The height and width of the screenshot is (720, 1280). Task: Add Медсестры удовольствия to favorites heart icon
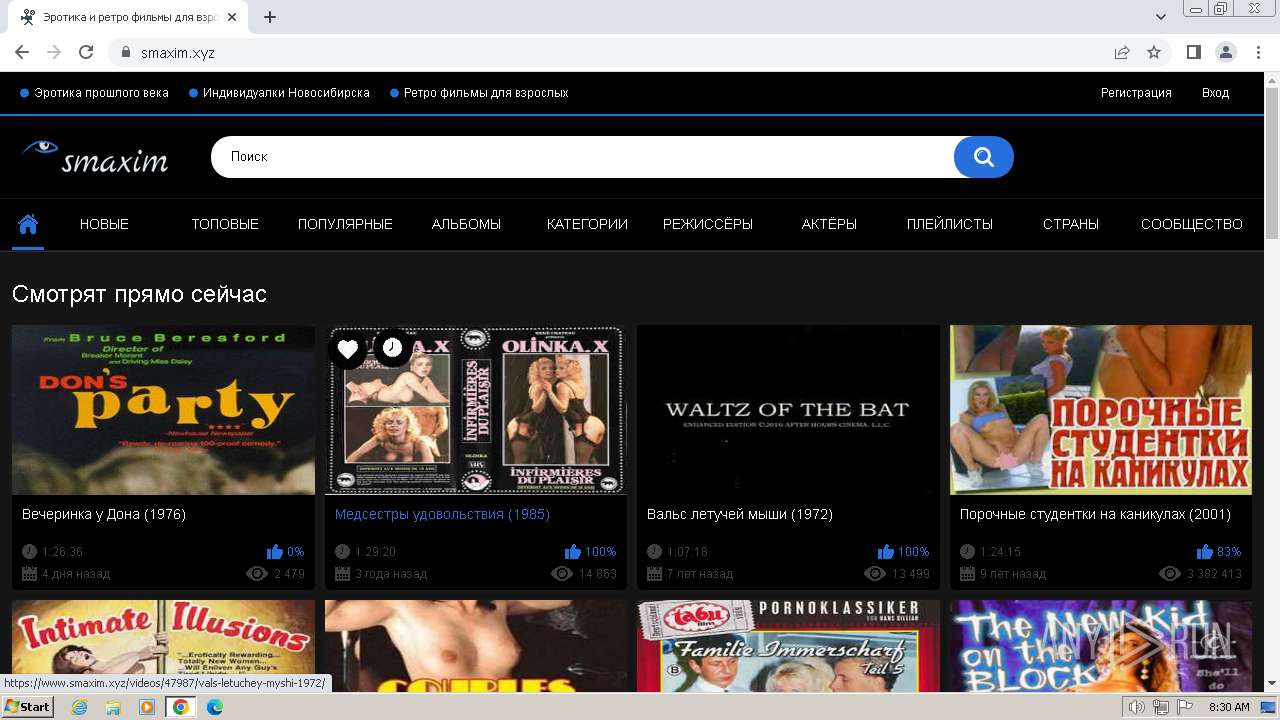point(348,349)
